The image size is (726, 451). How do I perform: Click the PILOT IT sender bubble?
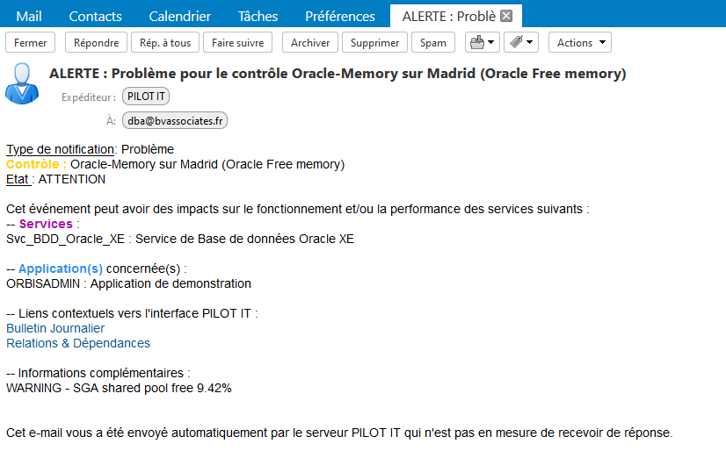[146, 96]
